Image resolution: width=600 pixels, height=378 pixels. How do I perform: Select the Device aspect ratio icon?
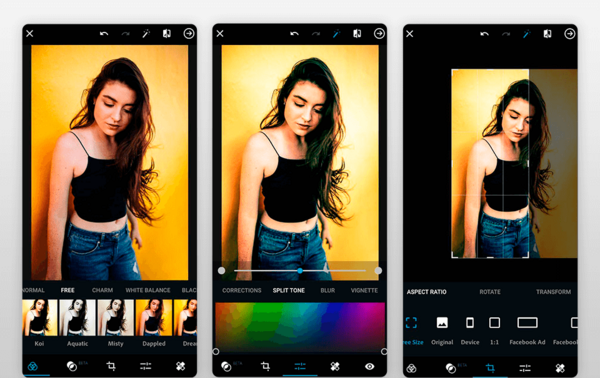pyautogui.click(x=470, y=323)
